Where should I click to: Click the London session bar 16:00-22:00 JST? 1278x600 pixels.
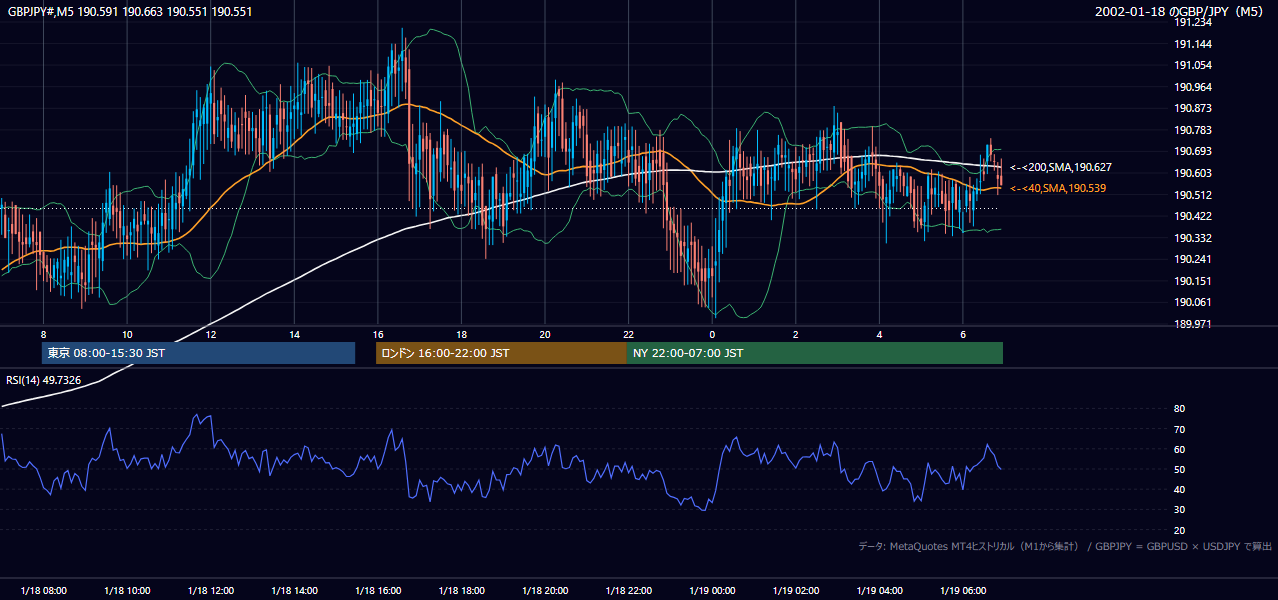(x=501, y=353)
